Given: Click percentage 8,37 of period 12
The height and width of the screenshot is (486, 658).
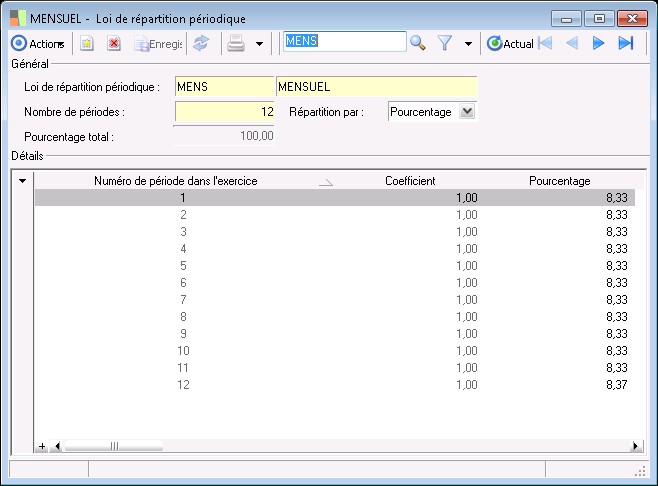Looking at the screenshot, I should [x=616, y=385].
